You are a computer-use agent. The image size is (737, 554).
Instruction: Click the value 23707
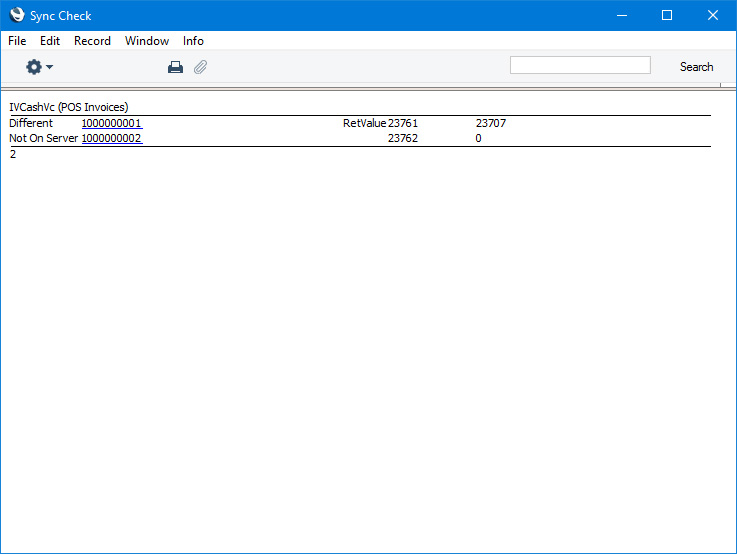(x=491, y=123)
